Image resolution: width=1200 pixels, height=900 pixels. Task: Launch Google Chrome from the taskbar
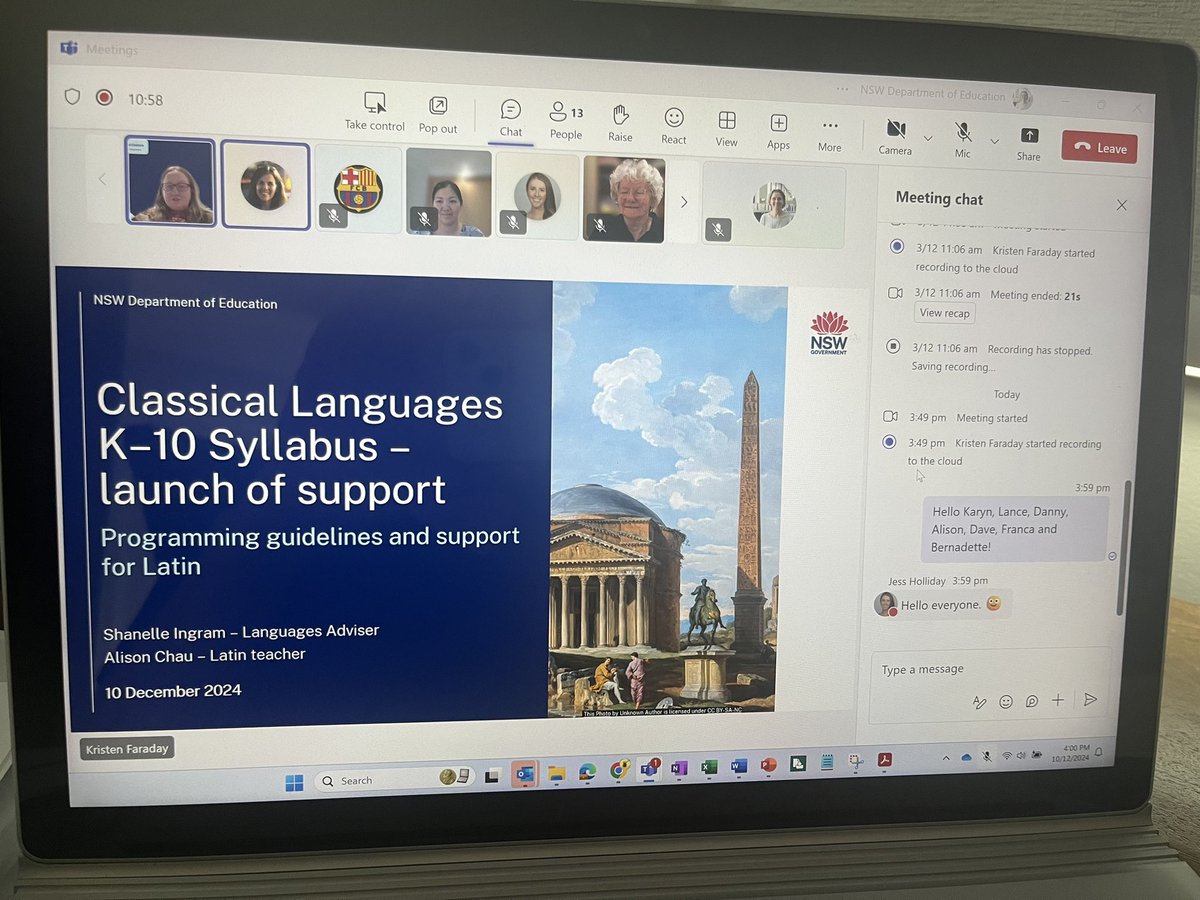click(x=618, y=770)
